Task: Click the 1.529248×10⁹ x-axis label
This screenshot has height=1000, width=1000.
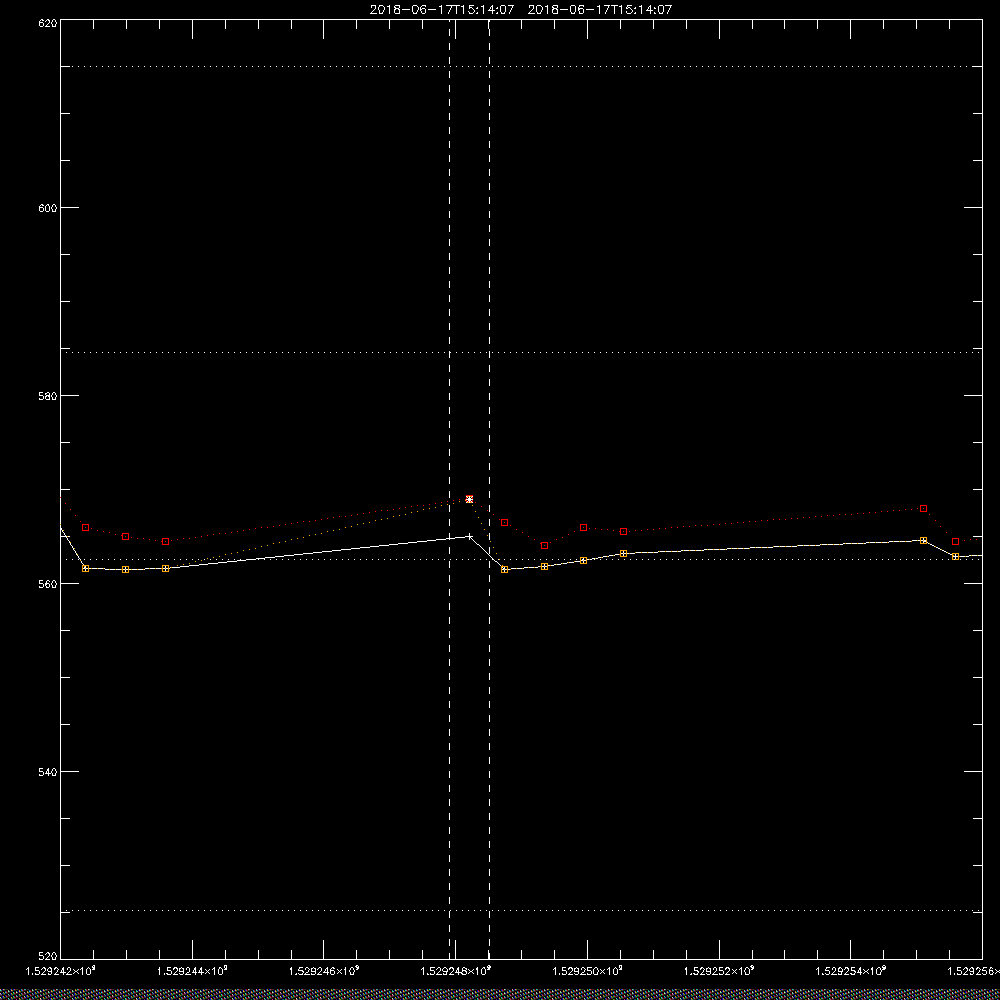Action: [x=456, y=971]
